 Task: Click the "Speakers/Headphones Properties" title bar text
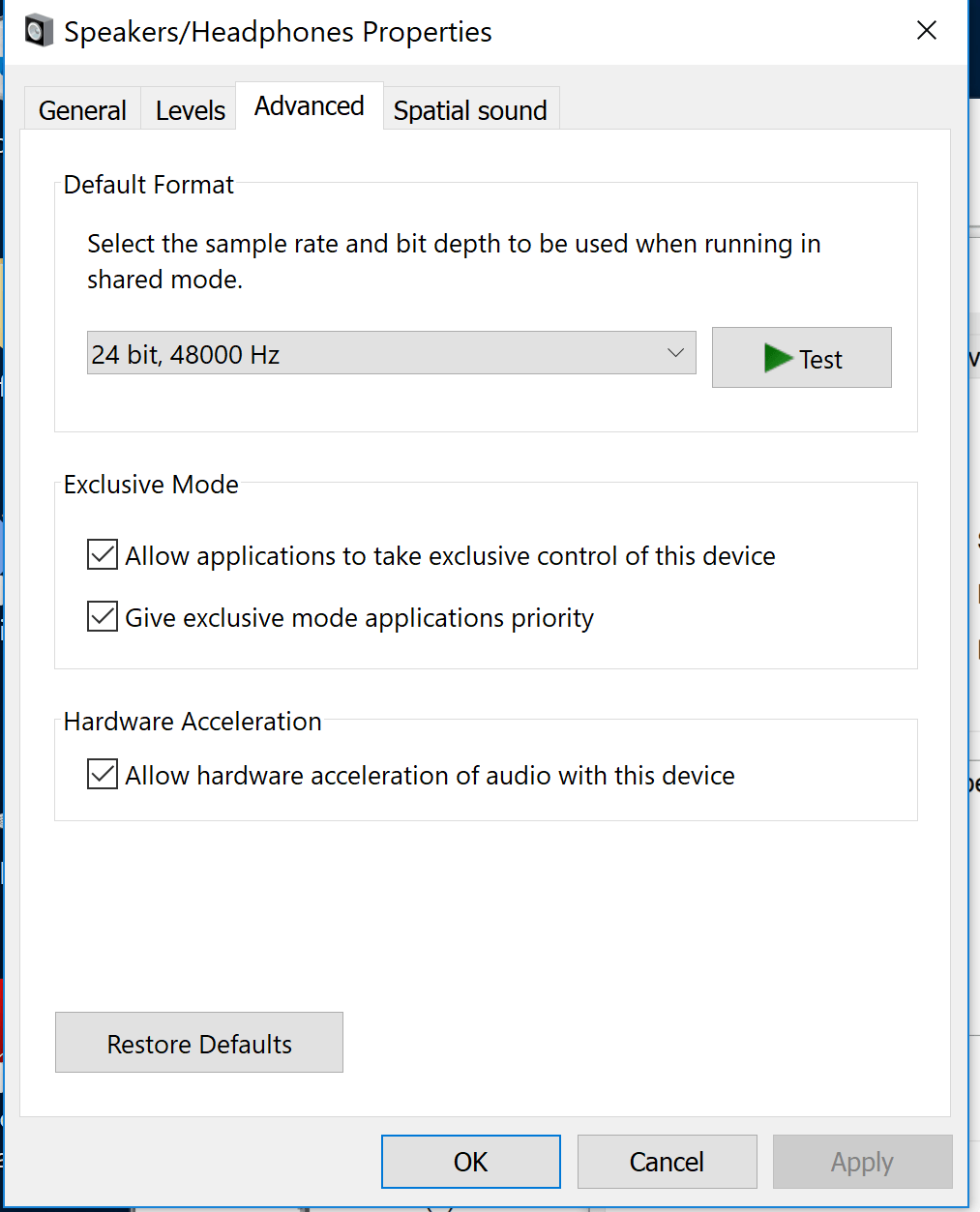[x=278, y=32]
